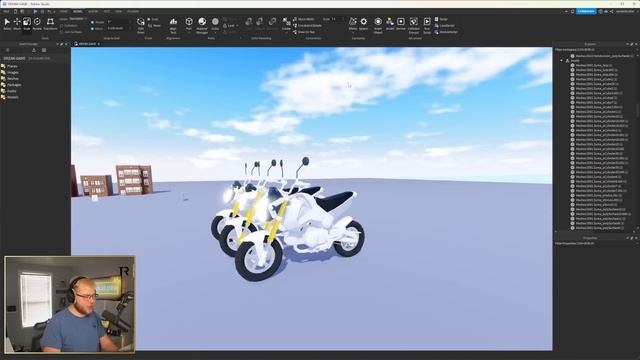Click the play icon in quick access bar

35,11
